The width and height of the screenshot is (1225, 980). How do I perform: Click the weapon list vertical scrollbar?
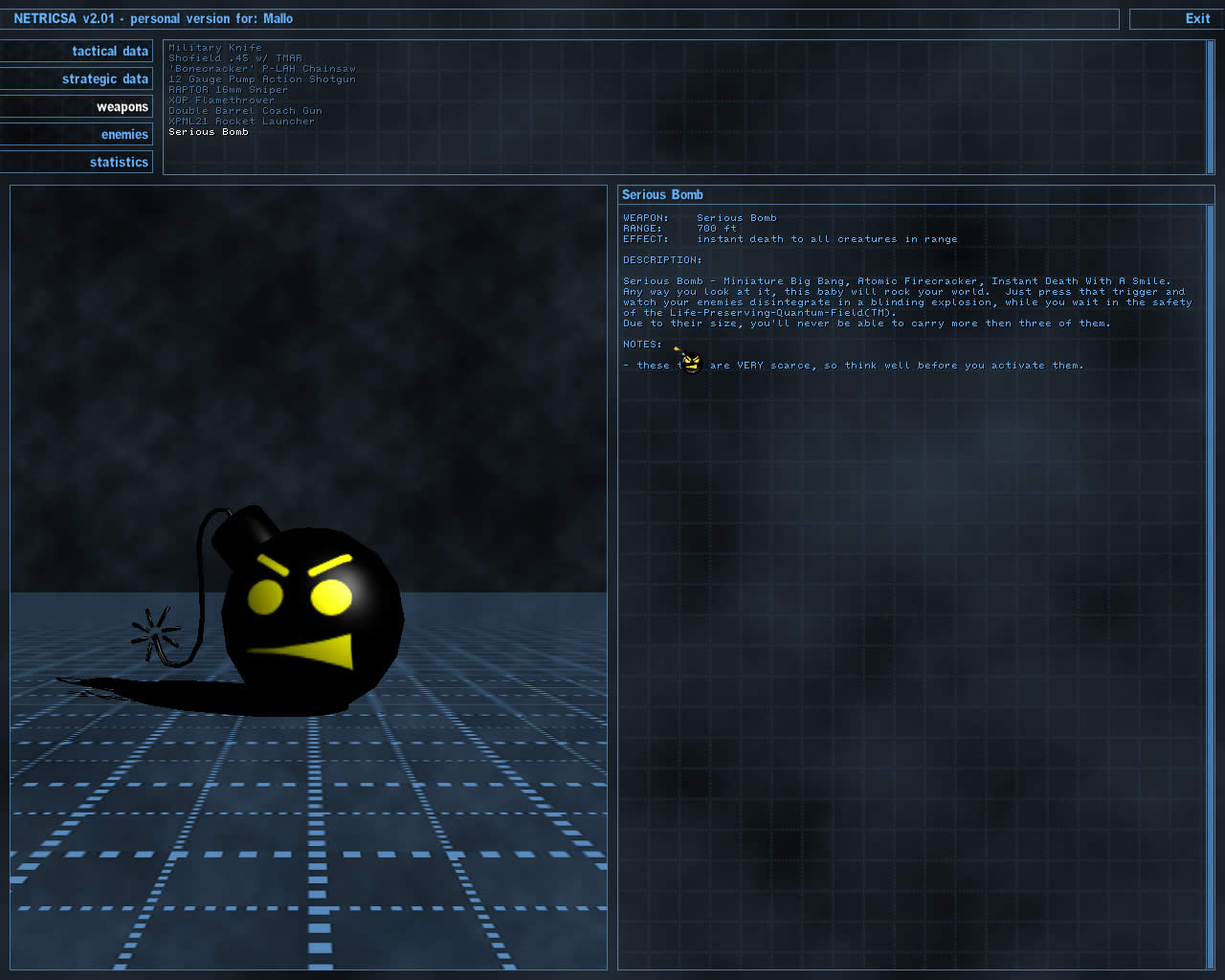click(1211, 105)
